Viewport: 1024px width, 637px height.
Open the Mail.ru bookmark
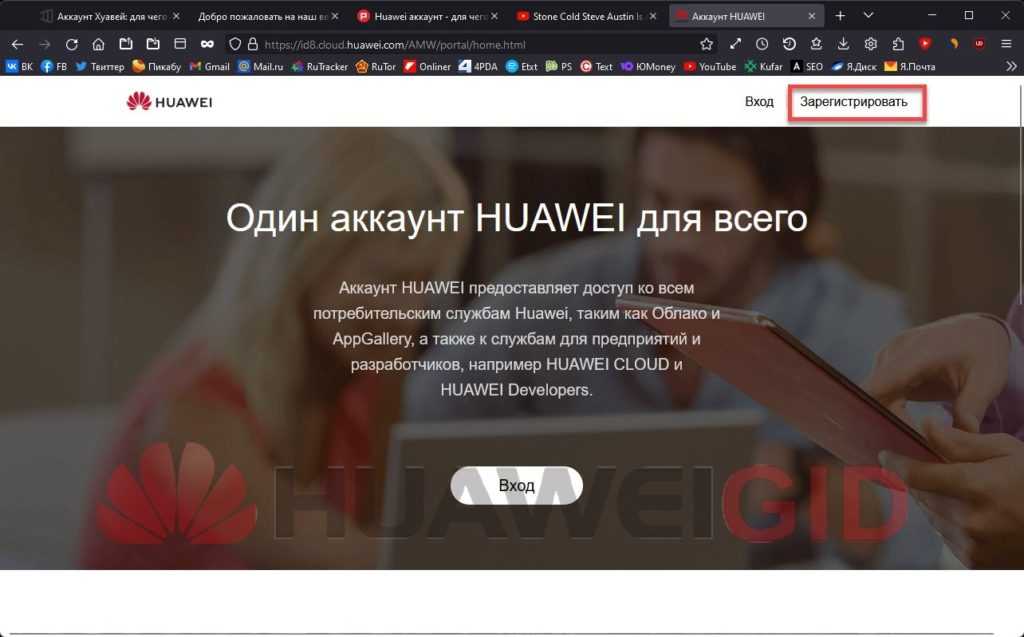261,67
